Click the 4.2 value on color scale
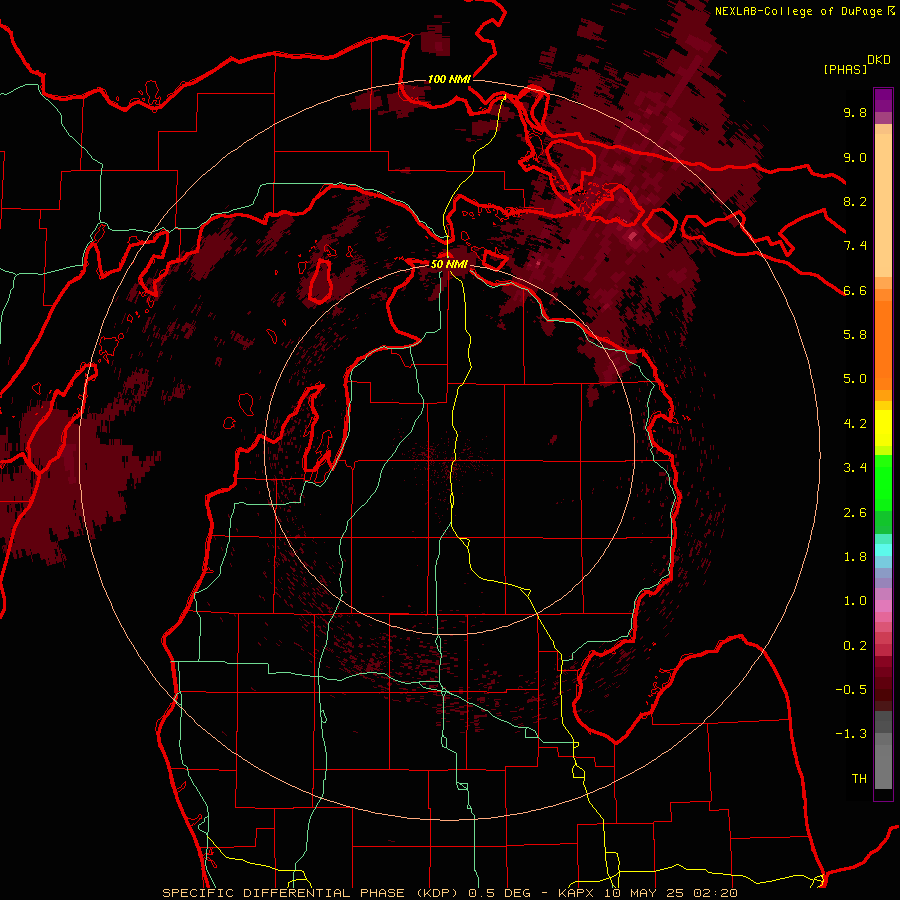This screenshot has height=900, width=900. click(x=855, y=424)
